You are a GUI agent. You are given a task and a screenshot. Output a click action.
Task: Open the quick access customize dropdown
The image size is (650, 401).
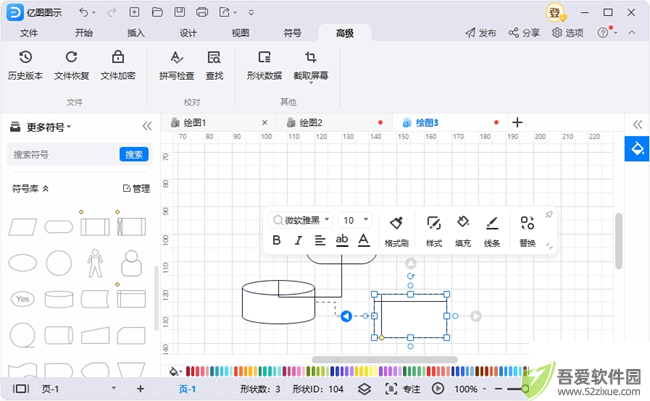coord(251,12)
